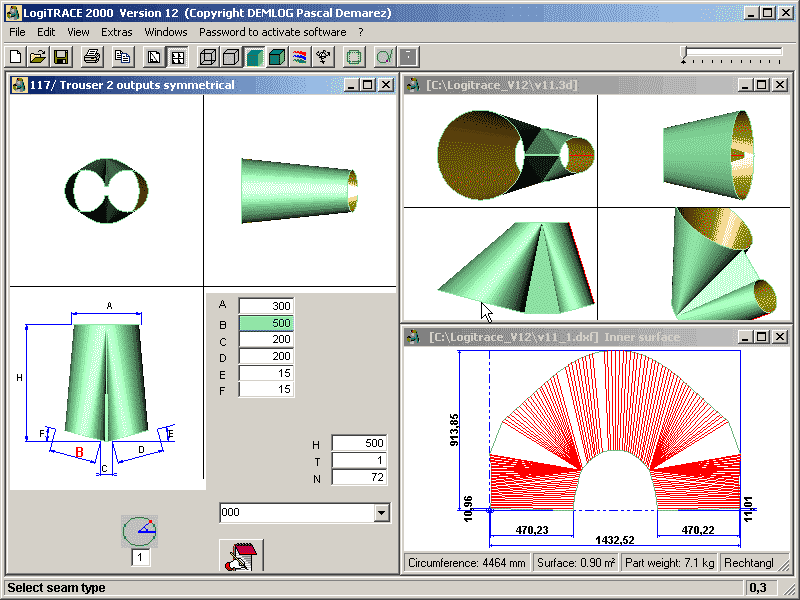Click the red unfolded pattern drawing
Image resolution: width=800 pixels, height=600 pixels.
615,430
